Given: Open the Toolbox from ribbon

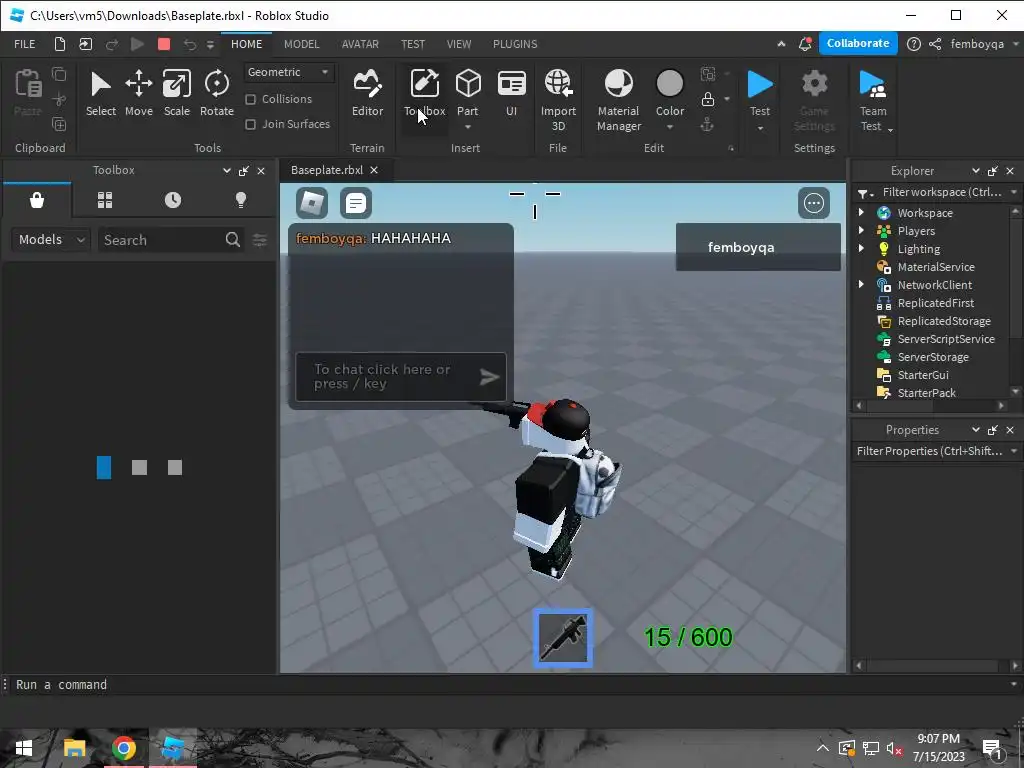Looking at the screenshot, I should 424,93.
